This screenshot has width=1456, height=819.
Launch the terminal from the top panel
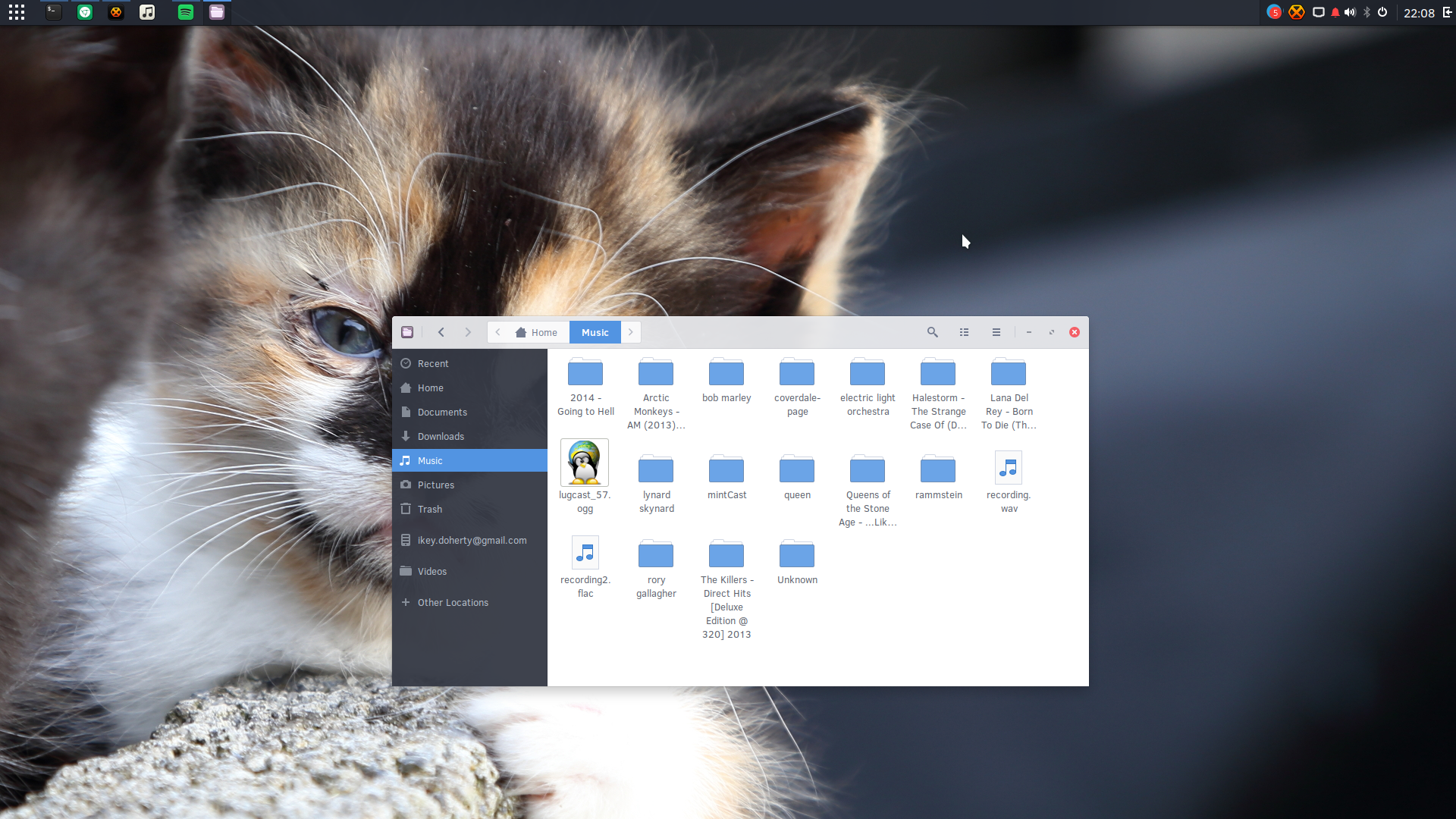click(x=53, y=12)
